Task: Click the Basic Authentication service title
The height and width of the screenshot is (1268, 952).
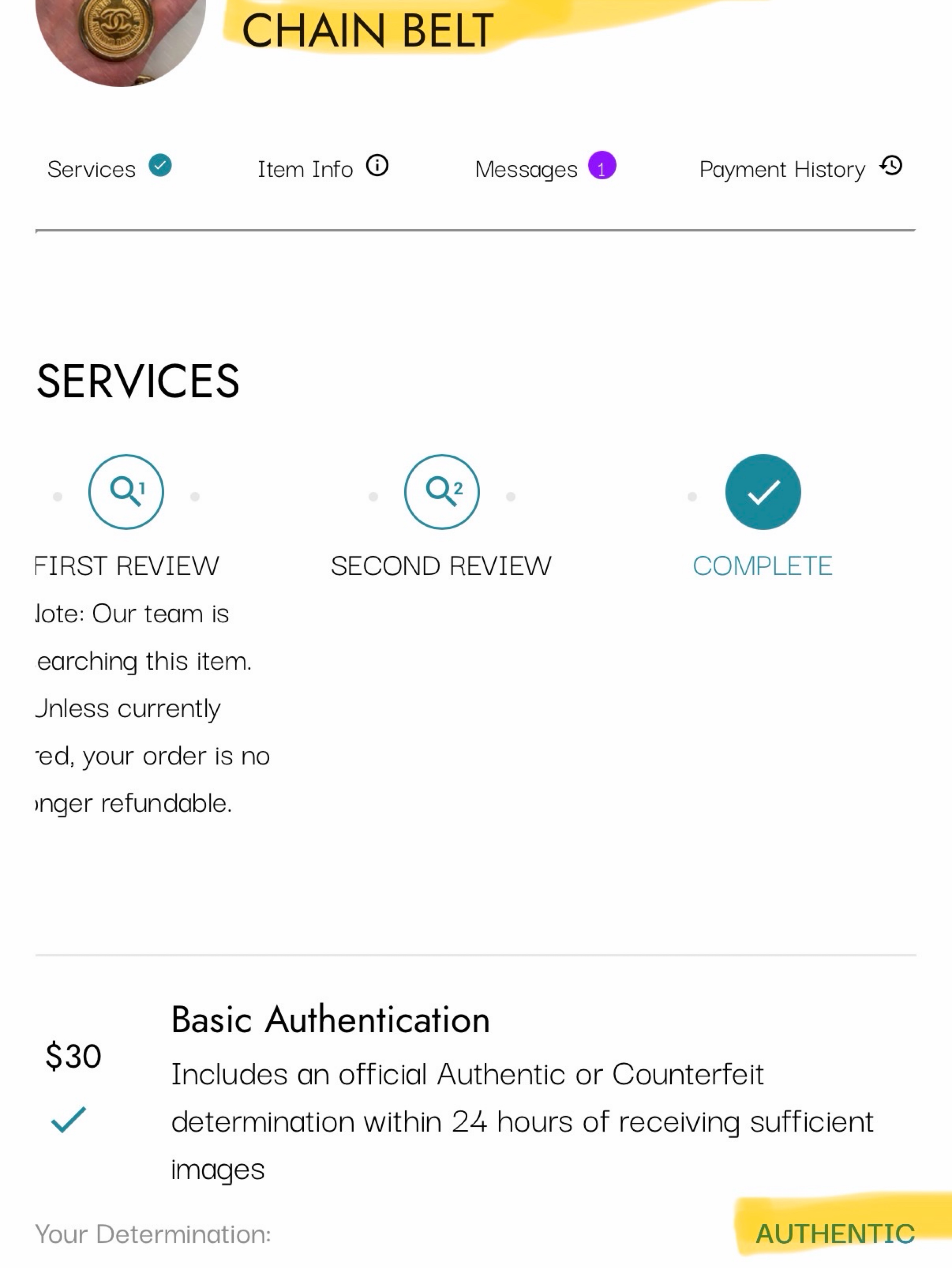Action: [x=331, y=1020]
